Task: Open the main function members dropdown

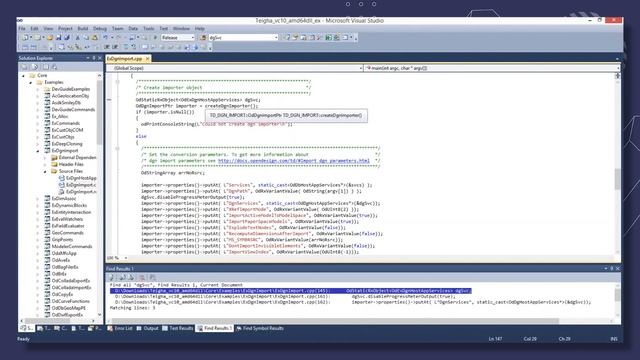Action: point(618,68)
